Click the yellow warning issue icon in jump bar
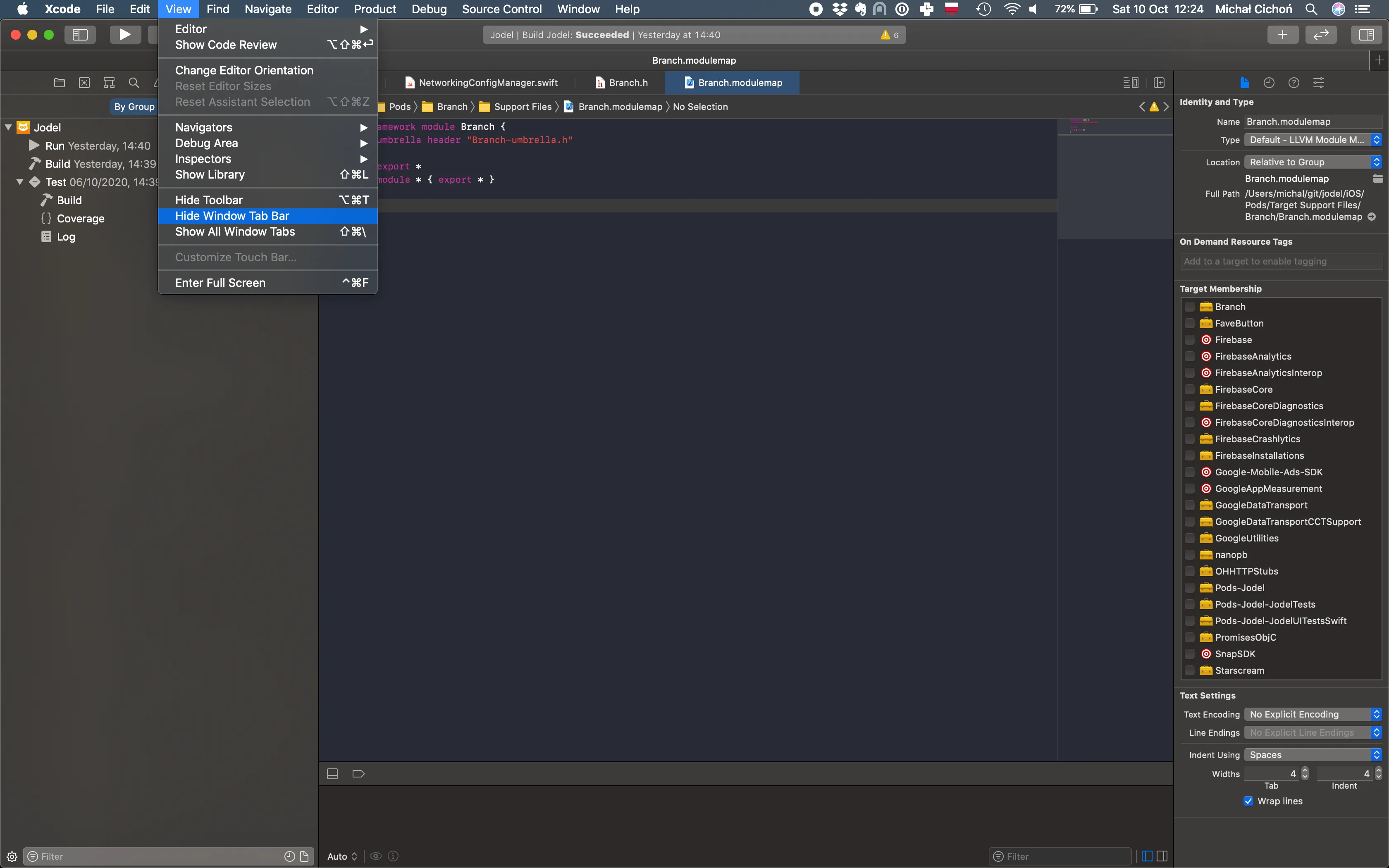The width and height of the screenshot is (1389, 868). point(1154,107)
